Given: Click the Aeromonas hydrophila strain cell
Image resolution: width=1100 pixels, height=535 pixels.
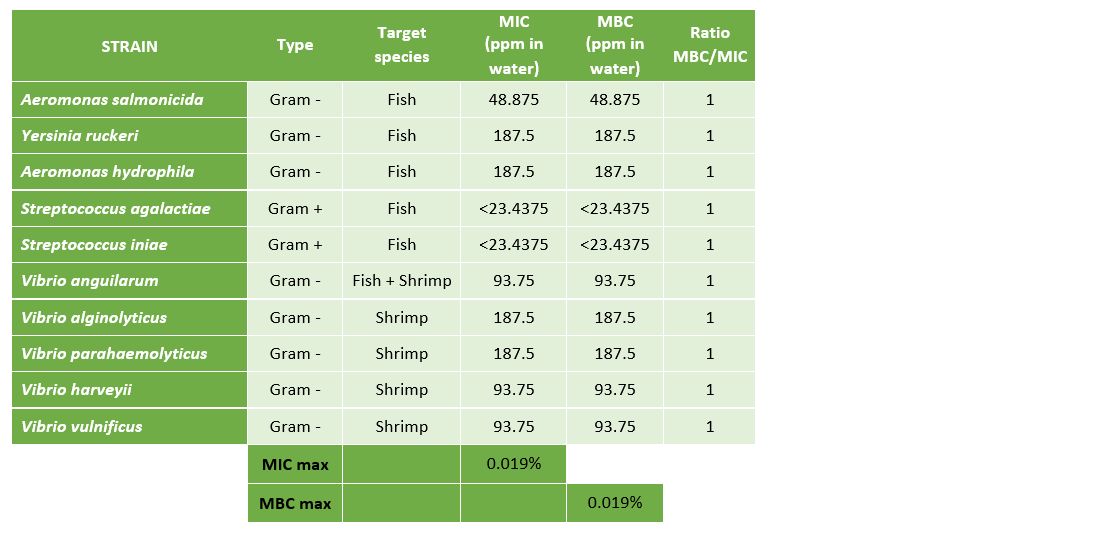Looking at the screenshot, I should pyautogui.click(x=107, y=171).
